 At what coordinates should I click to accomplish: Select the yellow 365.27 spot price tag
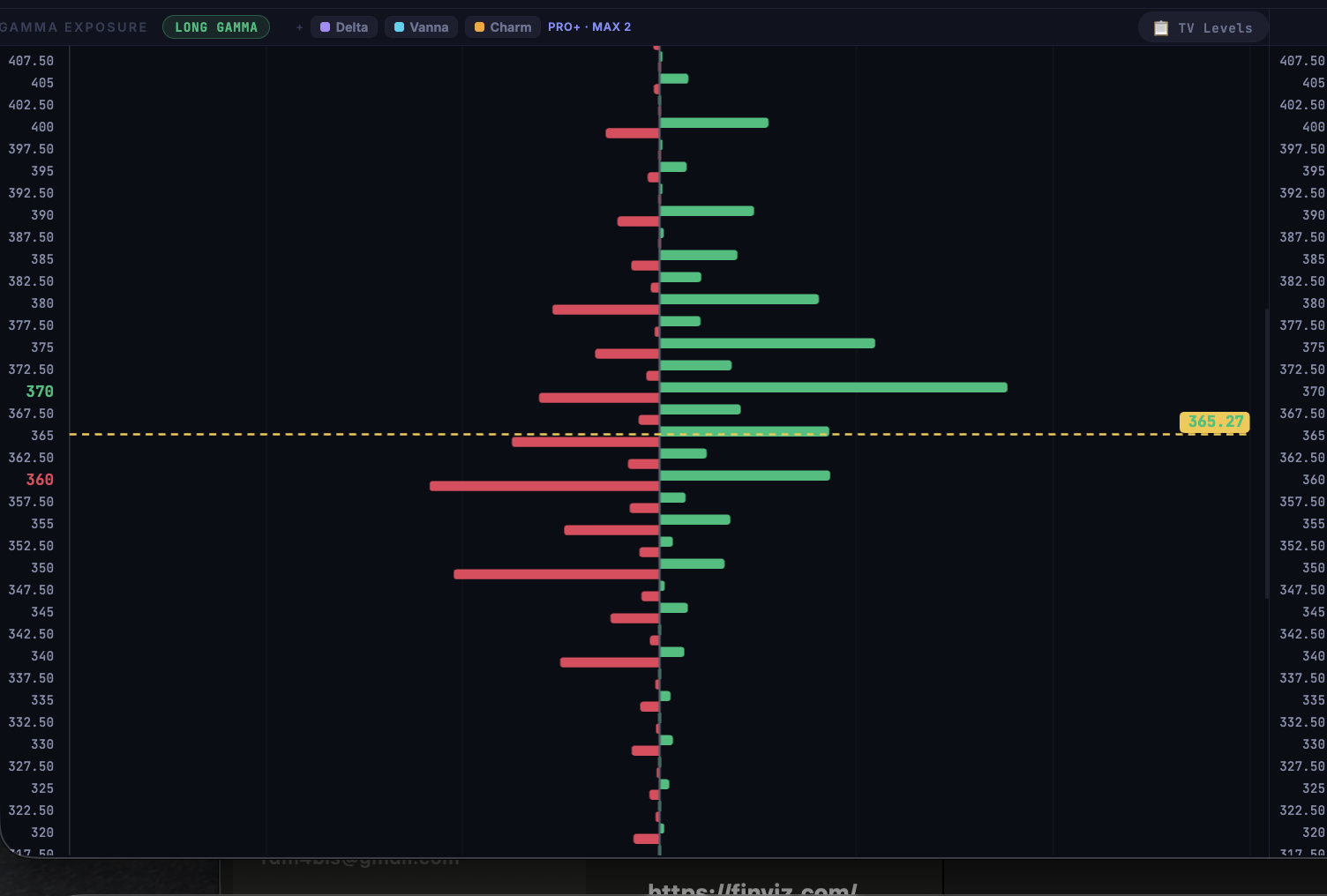1215,422
